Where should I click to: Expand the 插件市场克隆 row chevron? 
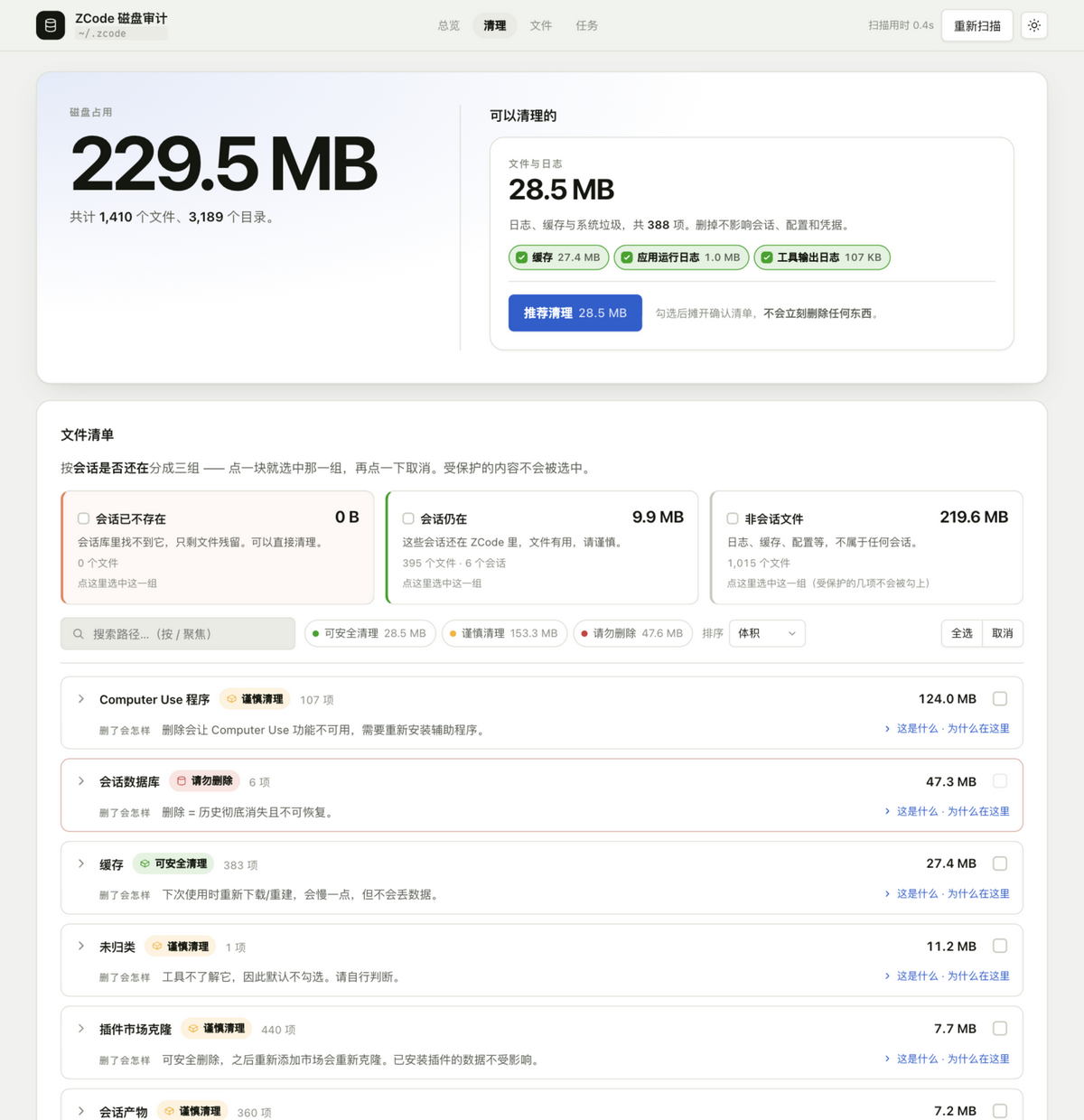coord(81,1029)
